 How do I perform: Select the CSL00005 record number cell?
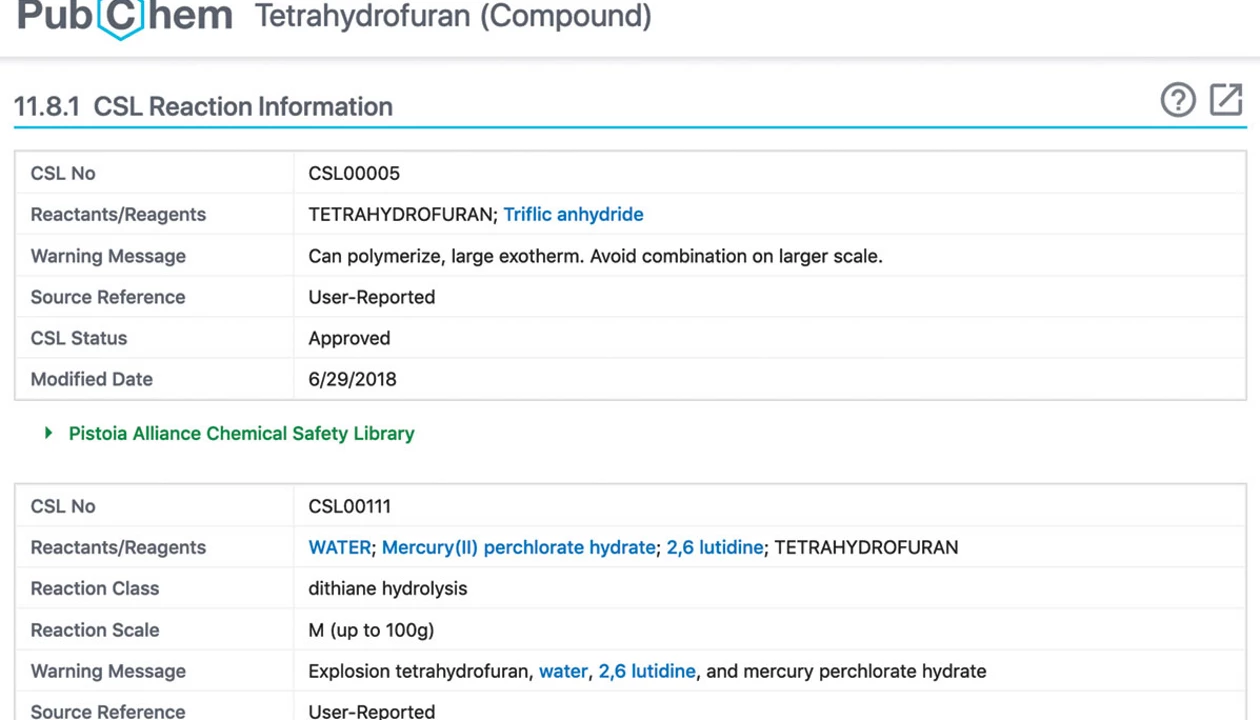pyautogui.click(x=354, y=173)
